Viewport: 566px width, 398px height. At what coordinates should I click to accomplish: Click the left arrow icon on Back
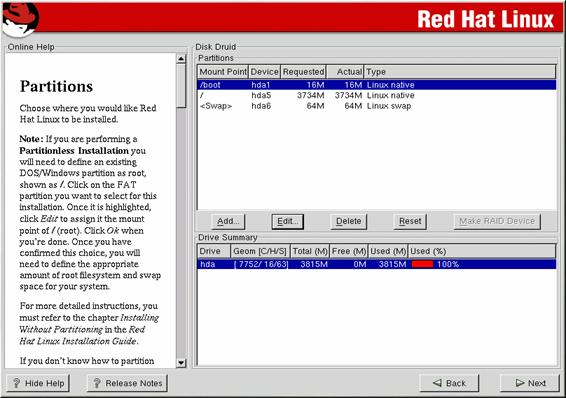pos(437,383)
